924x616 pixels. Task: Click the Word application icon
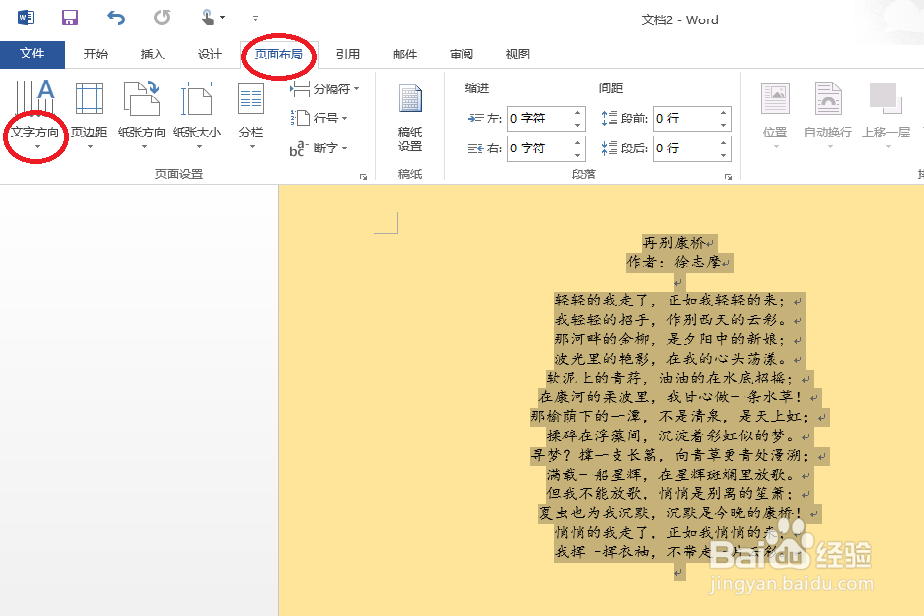pos(26,18)
